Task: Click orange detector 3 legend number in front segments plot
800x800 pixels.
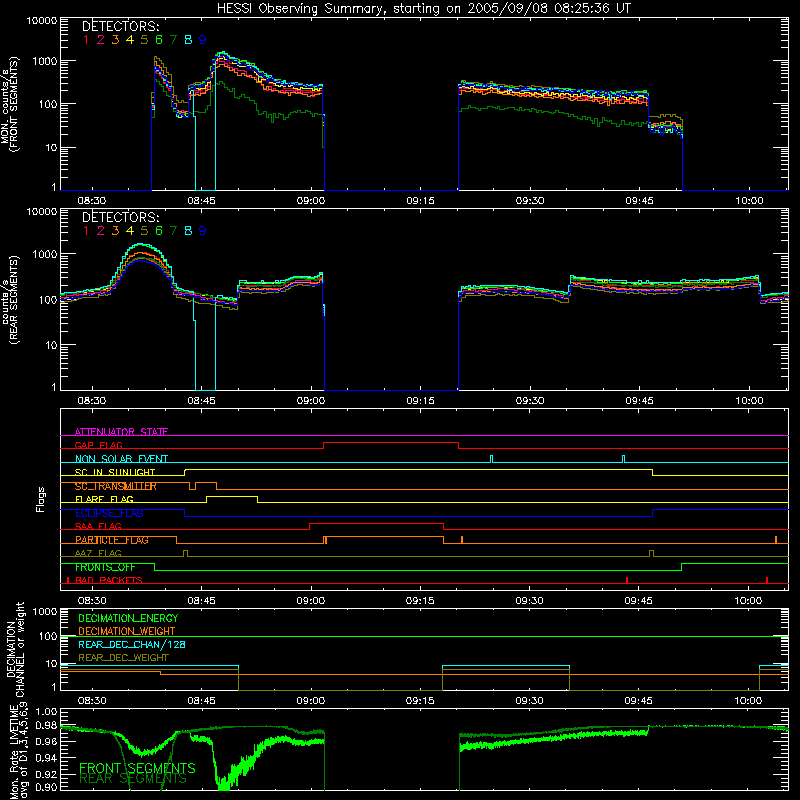Action: click(x=115, y=40)
